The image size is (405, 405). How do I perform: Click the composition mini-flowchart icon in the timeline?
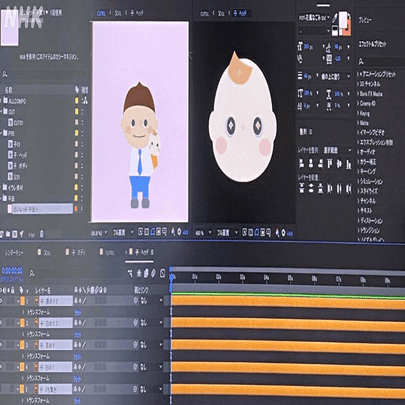point(130,274)
